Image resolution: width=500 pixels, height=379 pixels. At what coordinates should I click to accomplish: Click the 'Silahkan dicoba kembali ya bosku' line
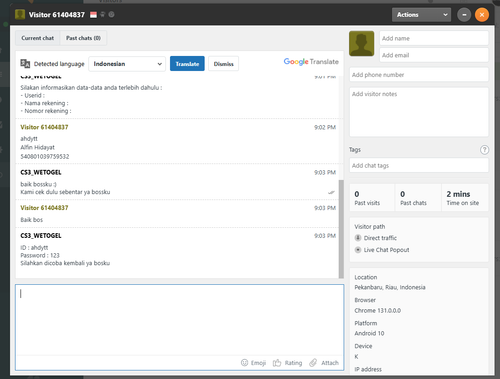[x=65, y=263]
